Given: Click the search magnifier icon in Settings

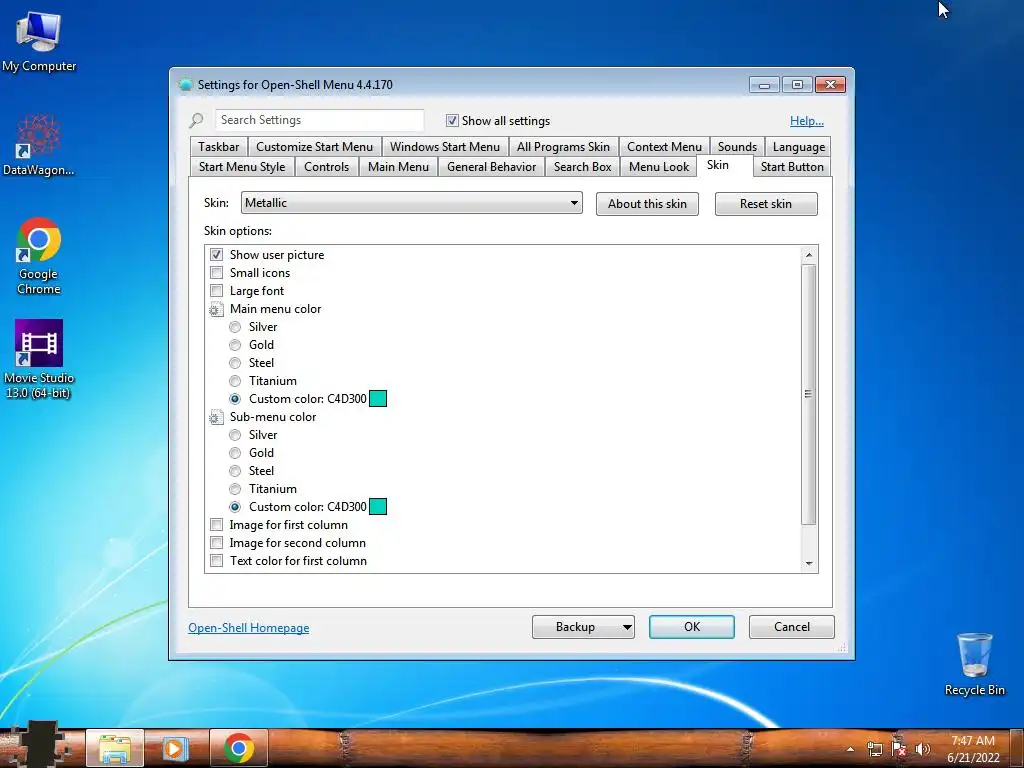Looking at the screenshot, I should 196,120.
